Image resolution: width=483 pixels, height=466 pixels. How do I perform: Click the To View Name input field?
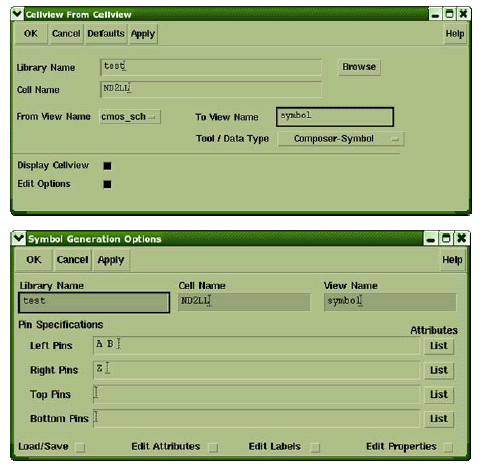point(335,117)
